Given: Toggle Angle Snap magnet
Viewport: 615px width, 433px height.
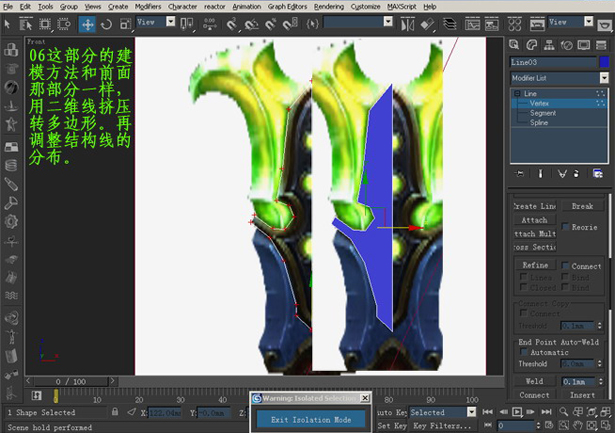Looking at the screenshot, I should tap(251, 24).
